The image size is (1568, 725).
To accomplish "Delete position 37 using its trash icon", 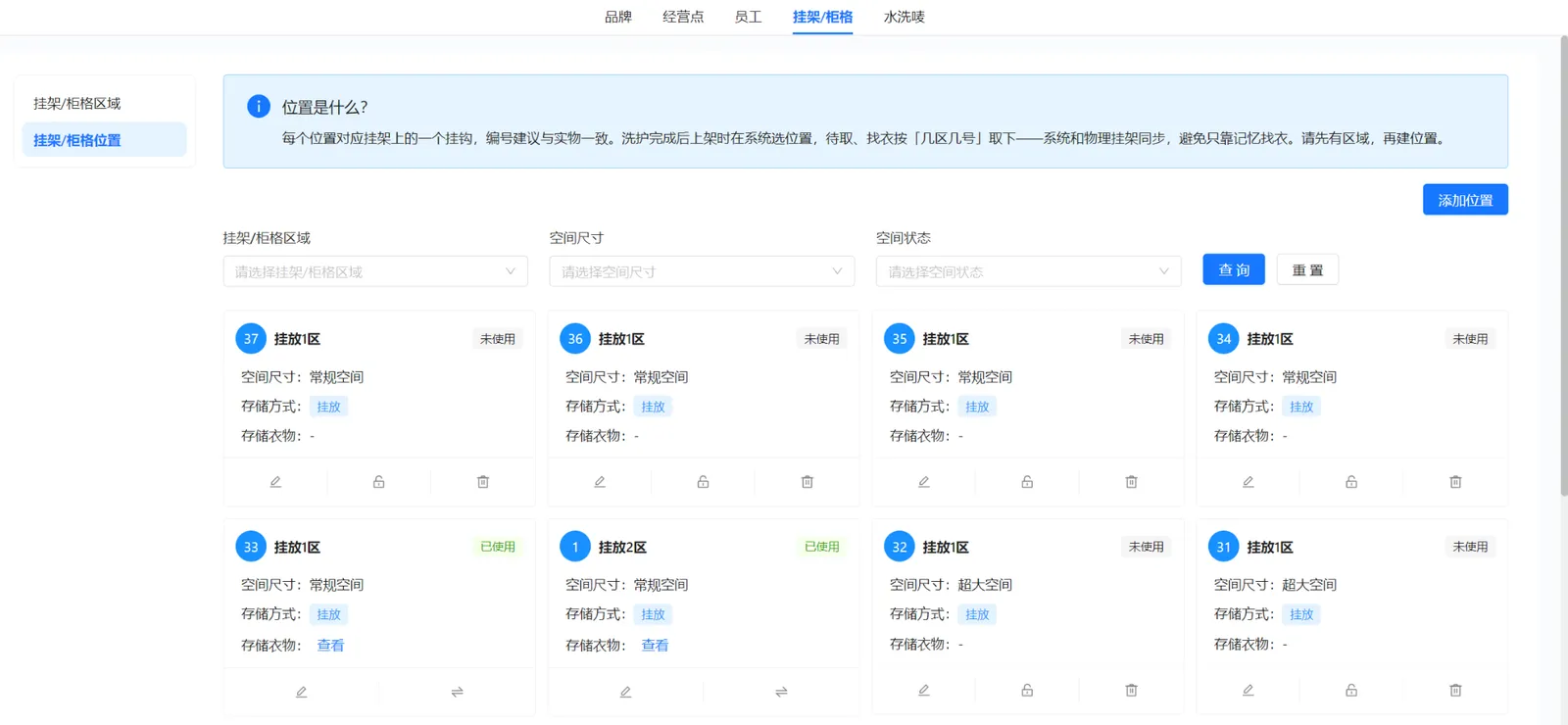I will pyautogui.click(x=483, y=482).
